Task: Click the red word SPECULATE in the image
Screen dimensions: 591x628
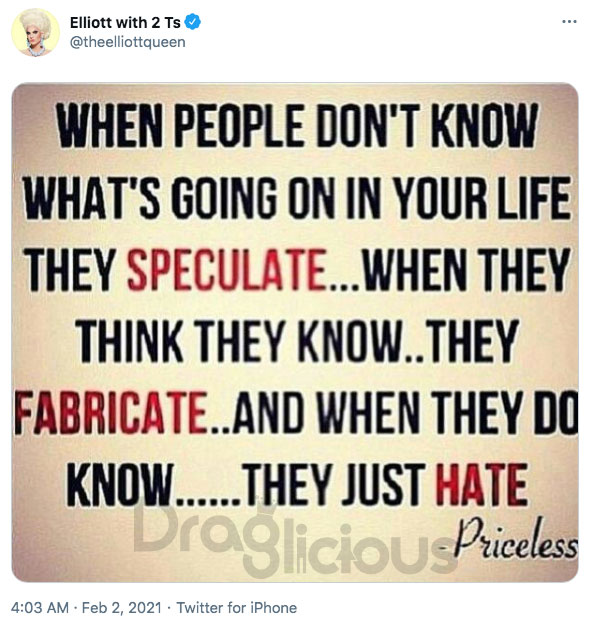Action: tap(226, 269)
